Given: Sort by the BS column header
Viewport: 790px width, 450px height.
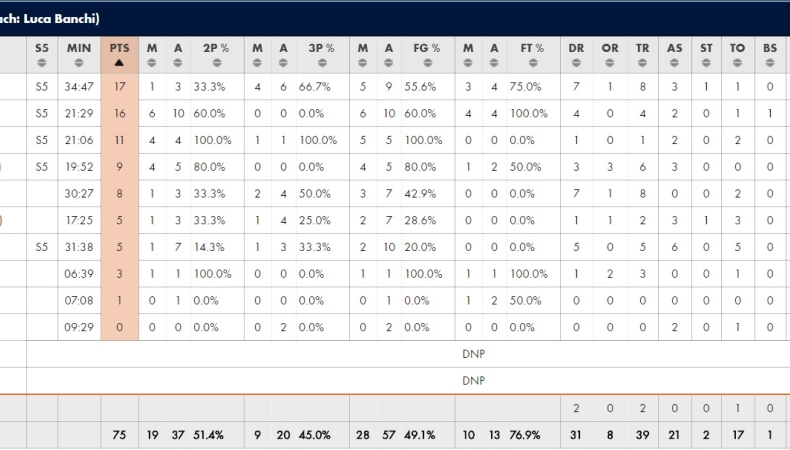Looking at the screenshot, I should point(770,48).
